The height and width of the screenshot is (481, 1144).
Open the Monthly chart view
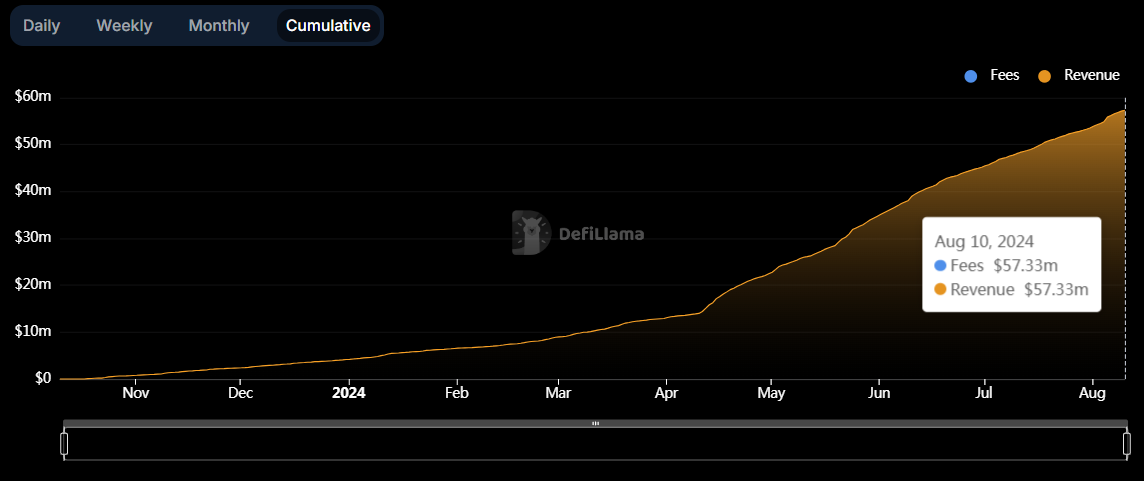coord(219,26)
